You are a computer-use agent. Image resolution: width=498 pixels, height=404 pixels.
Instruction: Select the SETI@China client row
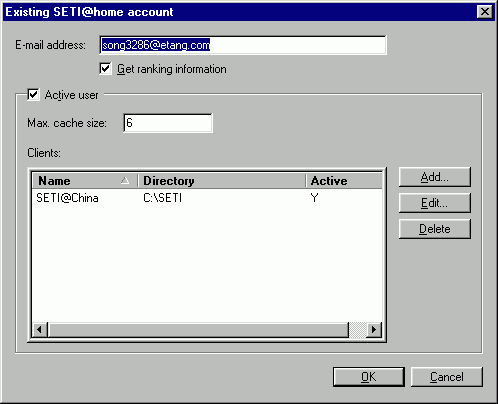pos(207,198)
